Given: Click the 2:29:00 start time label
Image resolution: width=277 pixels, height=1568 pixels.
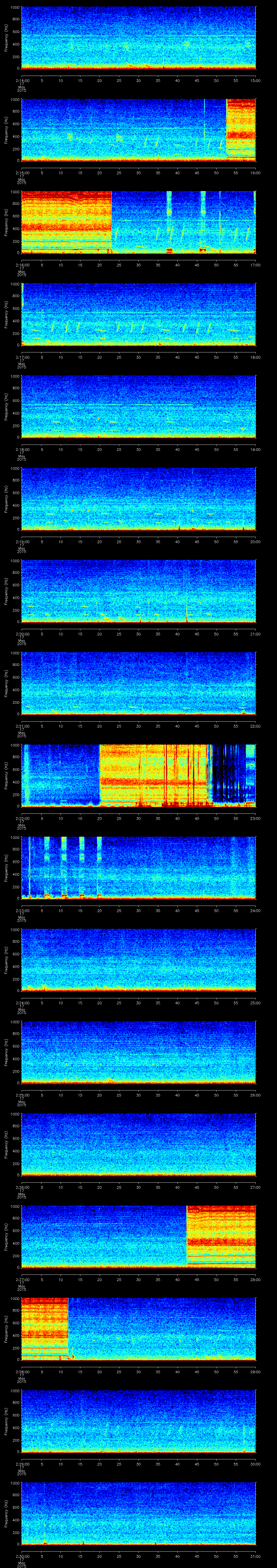Looking at the screenshot, I should [22, 1464].
